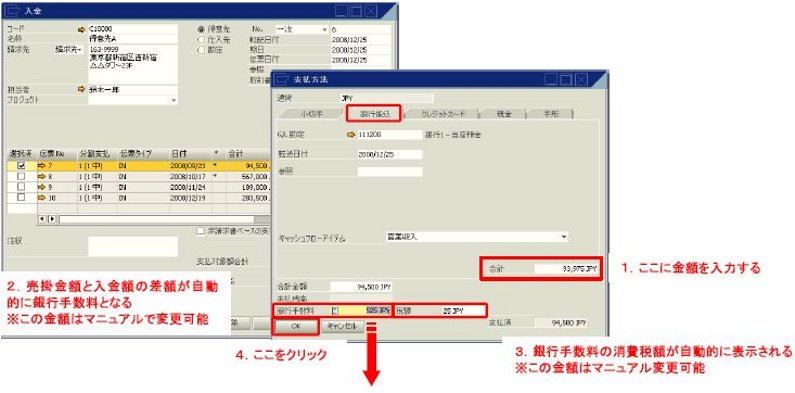Follow the link arrow for document 8
The width and height of the screenshot is (795, 393).
tap(42, 176)
